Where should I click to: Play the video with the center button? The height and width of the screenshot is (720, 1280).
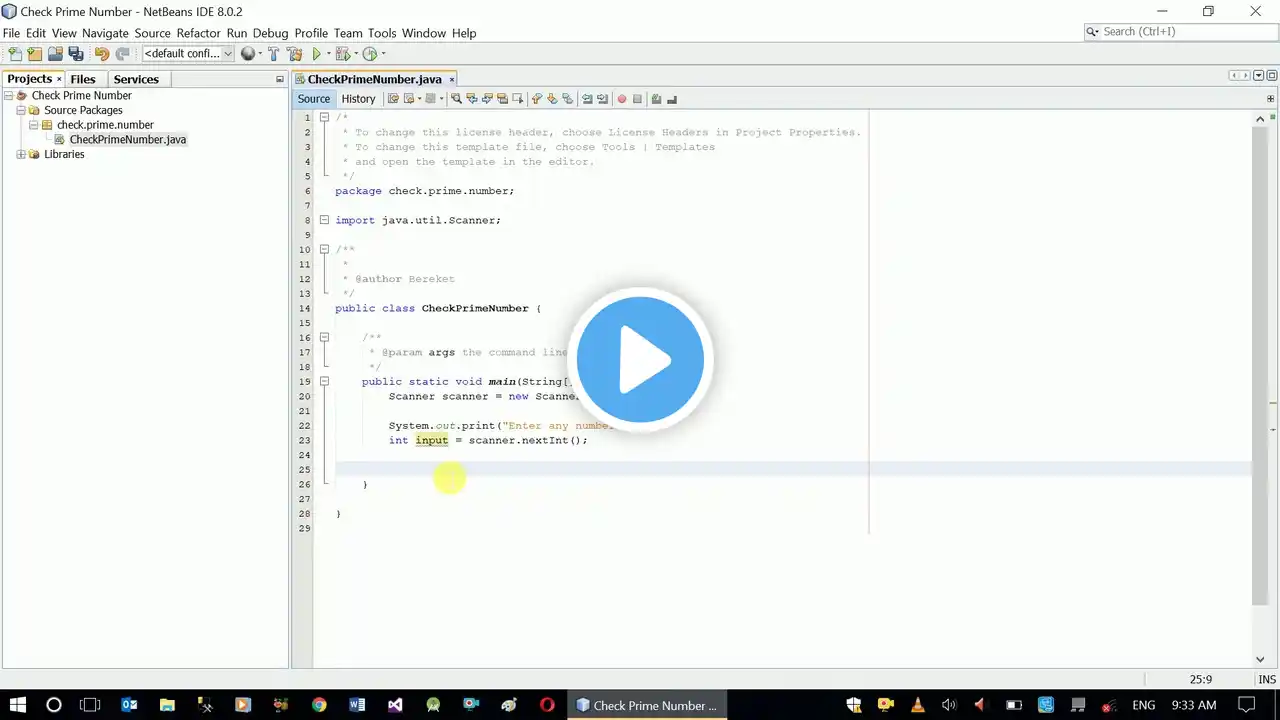640,360
